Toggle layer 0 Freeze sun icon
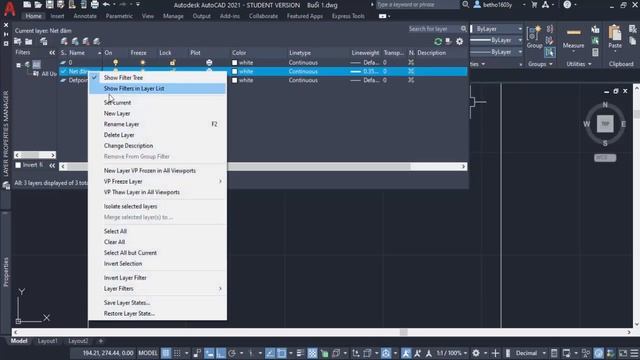 point(142,62)
